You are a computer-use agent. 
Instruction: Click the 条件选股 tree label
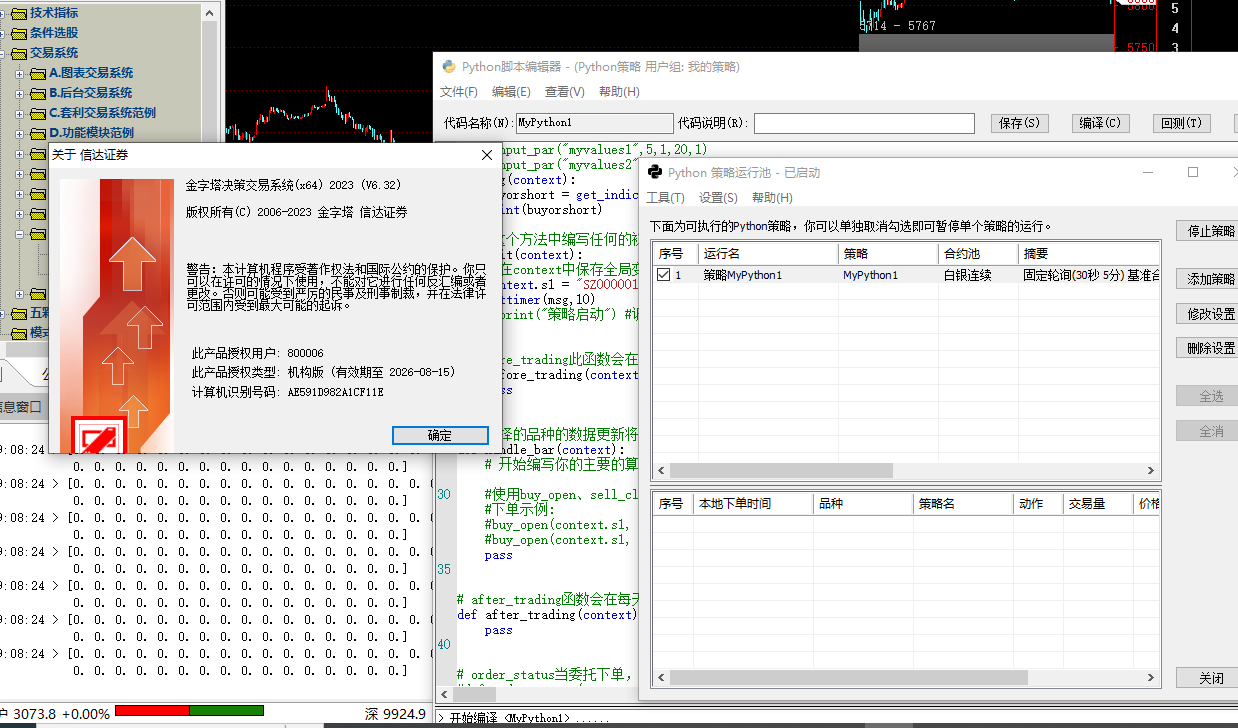point(54,33)
